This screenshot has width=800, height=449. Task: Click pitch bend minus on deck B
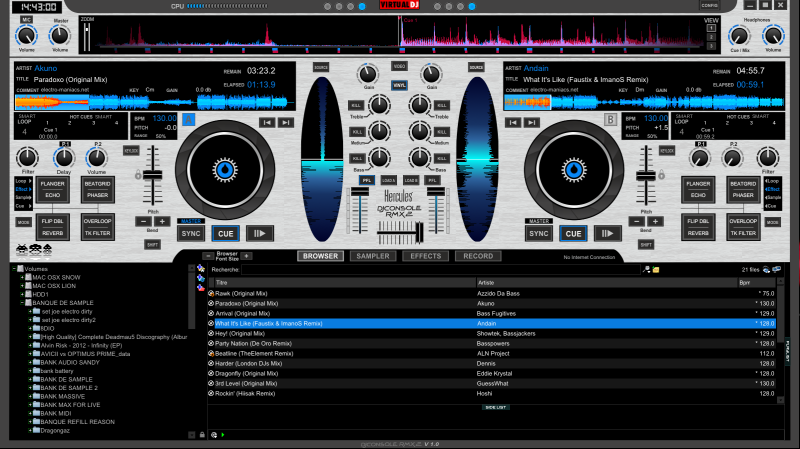[636, 221]
